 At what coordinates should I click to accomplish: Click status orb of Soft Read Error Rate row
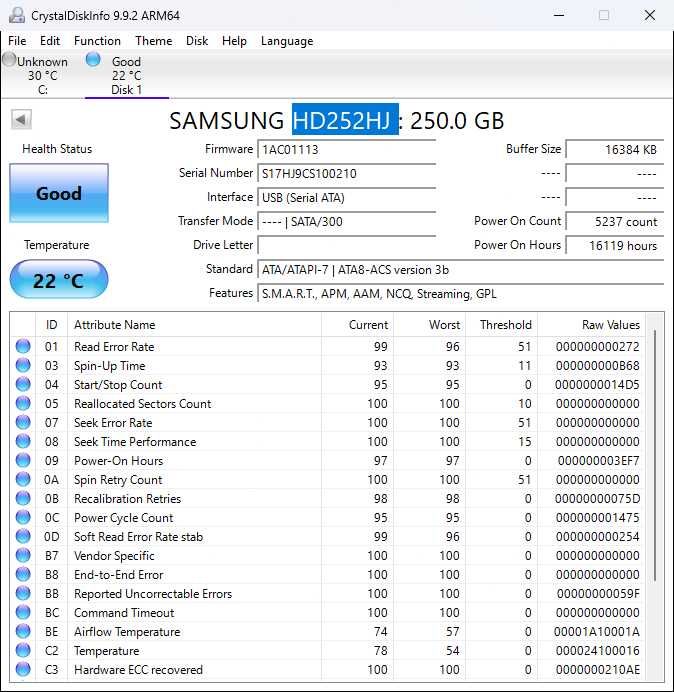click(23, 536)
